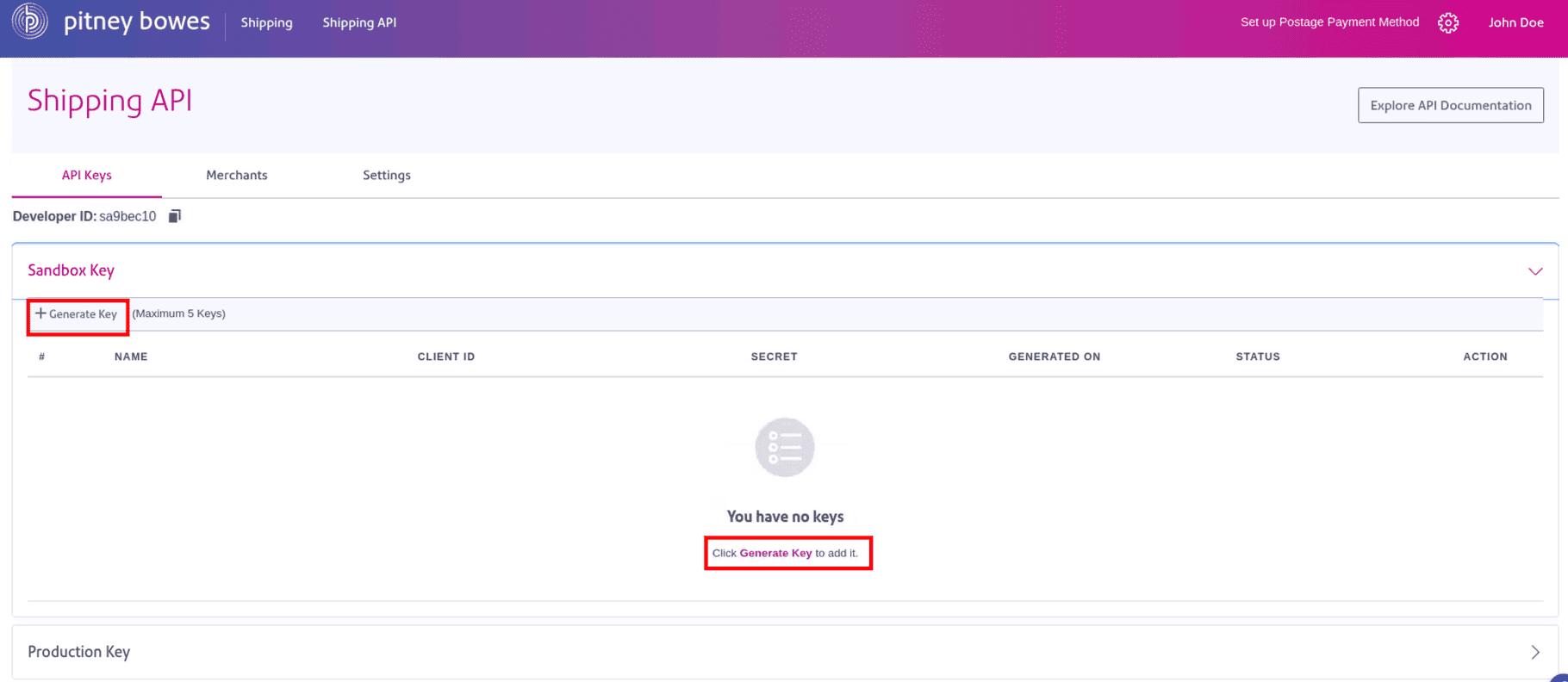Click Explore API Documentation button
Image resolution: width=1568 pixels, height=682 pixels.
click(1451, 105)
